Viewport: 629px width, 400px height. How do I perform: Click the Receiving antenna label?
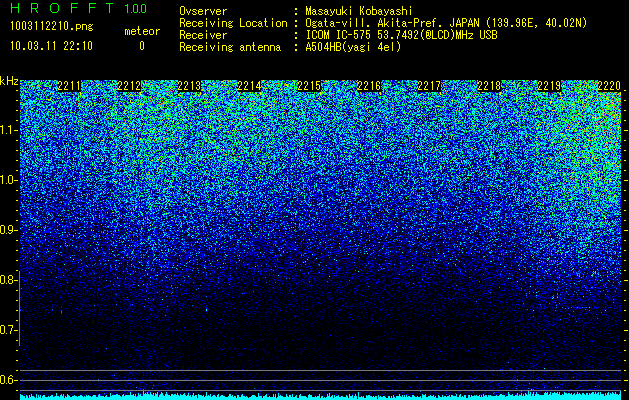230,47
